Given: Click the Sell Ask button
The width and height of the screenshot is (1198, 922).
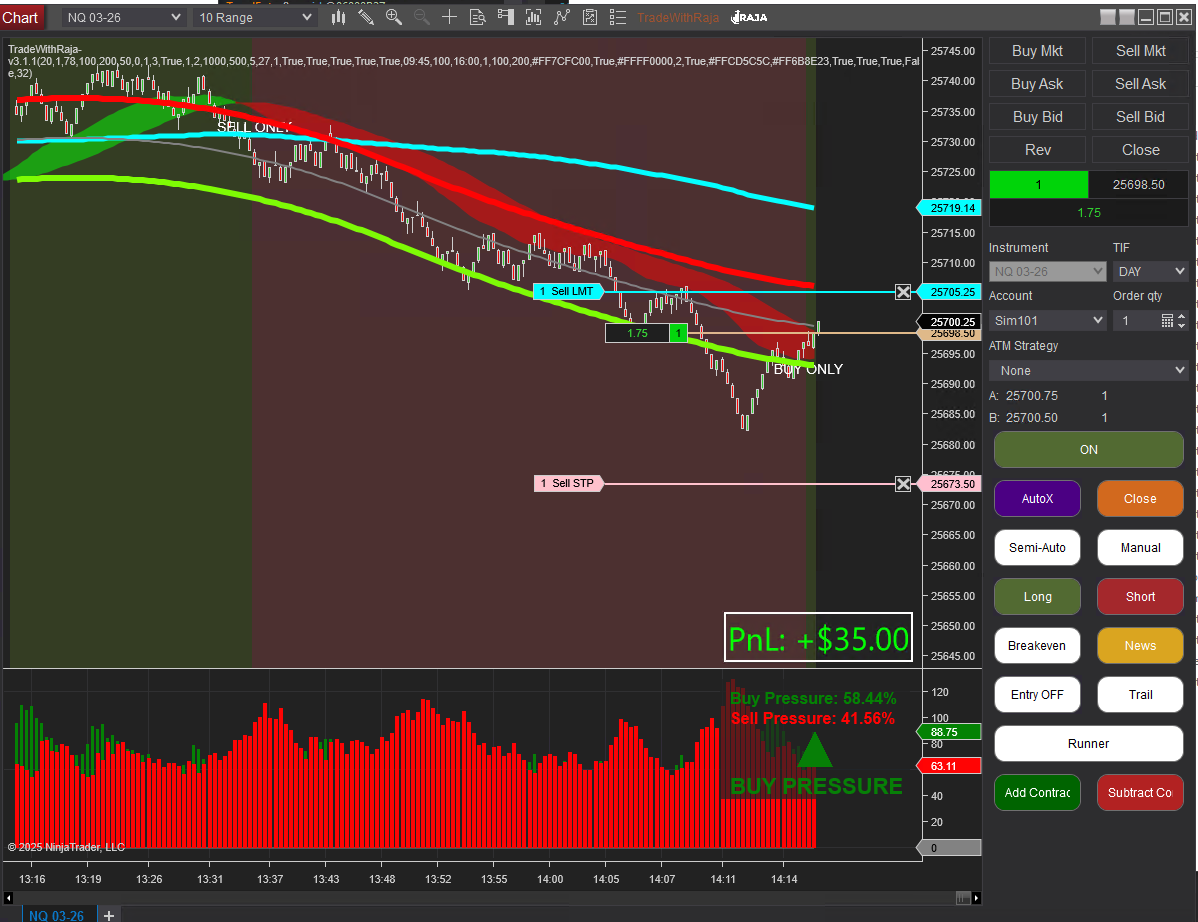Looking at the screenshot, I should (x=1140, y=84).
